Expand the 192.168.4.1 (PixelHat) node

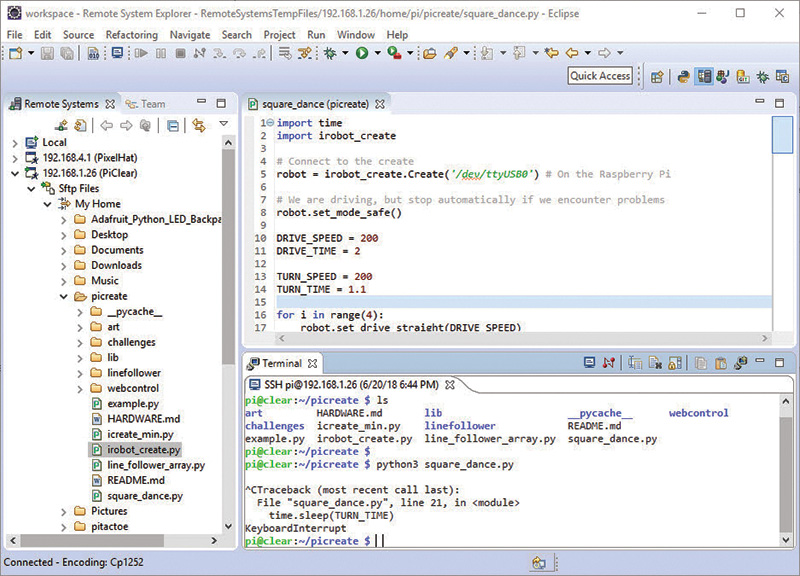point(15,159)
